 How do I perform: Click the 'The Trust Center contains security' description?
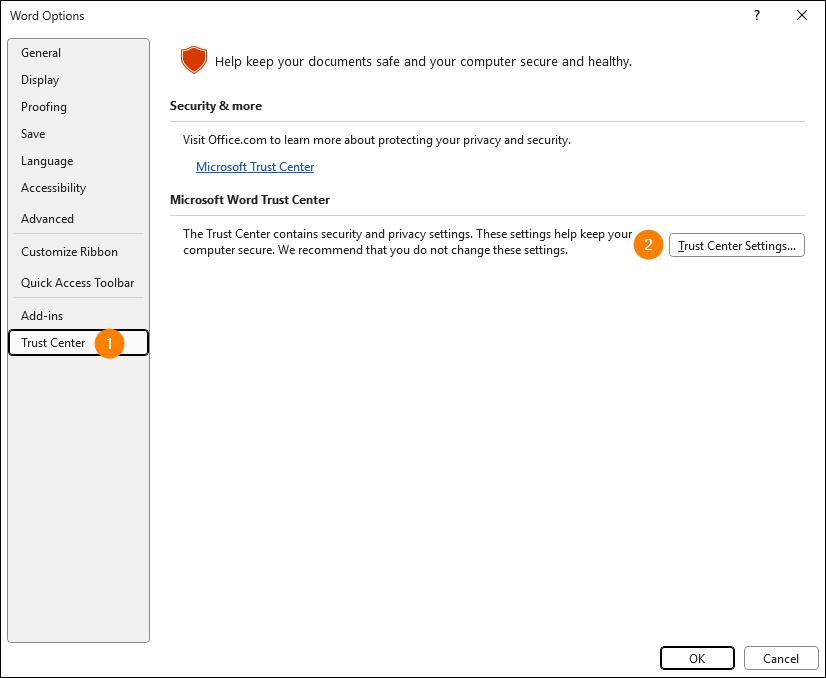pos(407,242)
